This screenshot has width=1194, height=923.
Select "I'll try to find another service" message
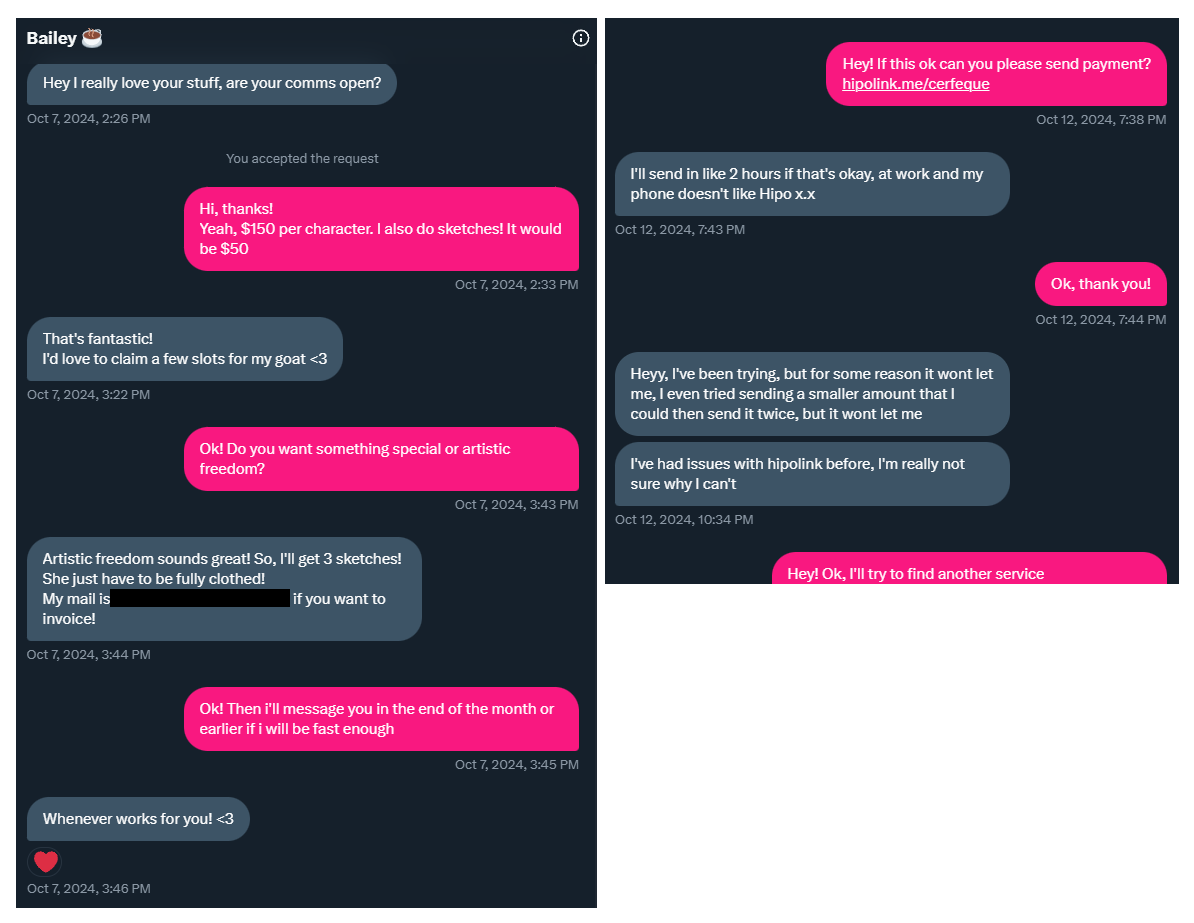point(968,571)
